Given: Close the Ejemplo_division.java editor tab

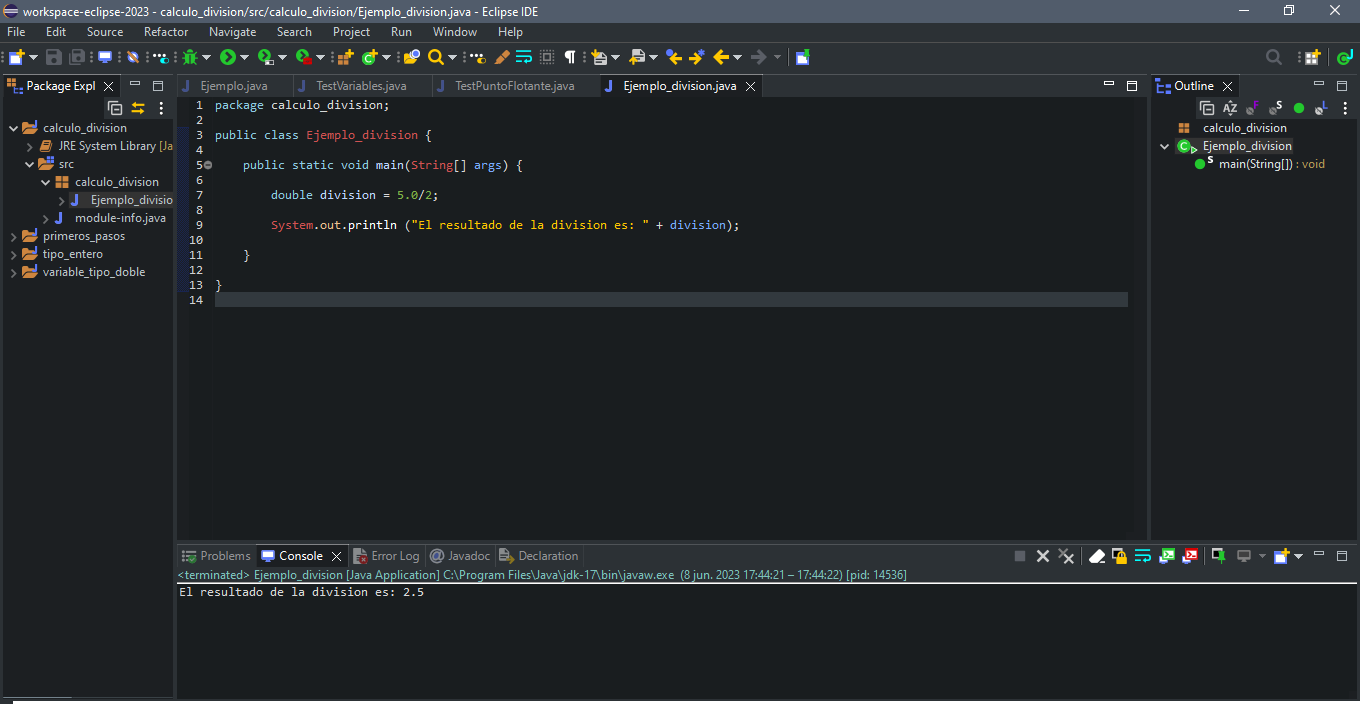Looking at the screenshot, I should [750, 86].
